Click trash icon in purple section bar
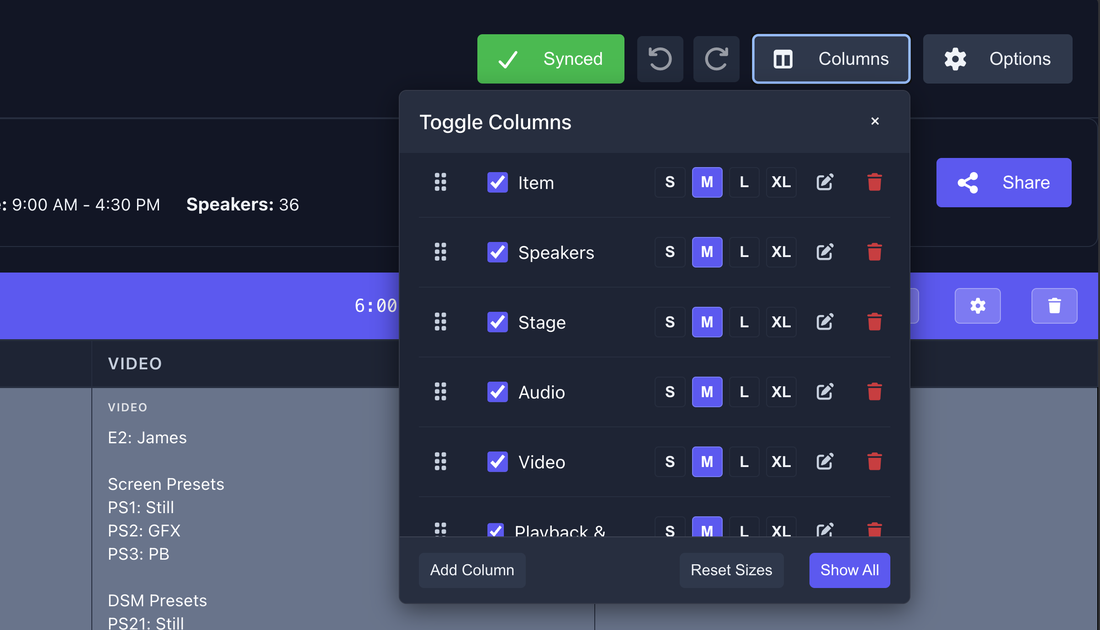Image resolution: width=1100 pixels, height=630 pixels. click(1054, 306)
